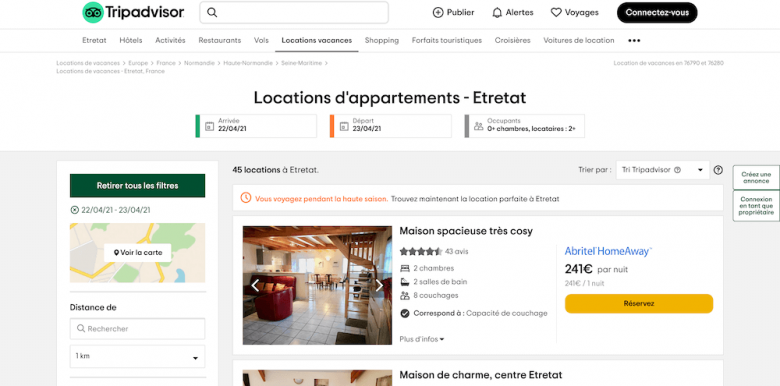The height and width of the screenshot is (386, 780).
Task: Show next photo of Maison spacieuse
Action: coord(380,286)
